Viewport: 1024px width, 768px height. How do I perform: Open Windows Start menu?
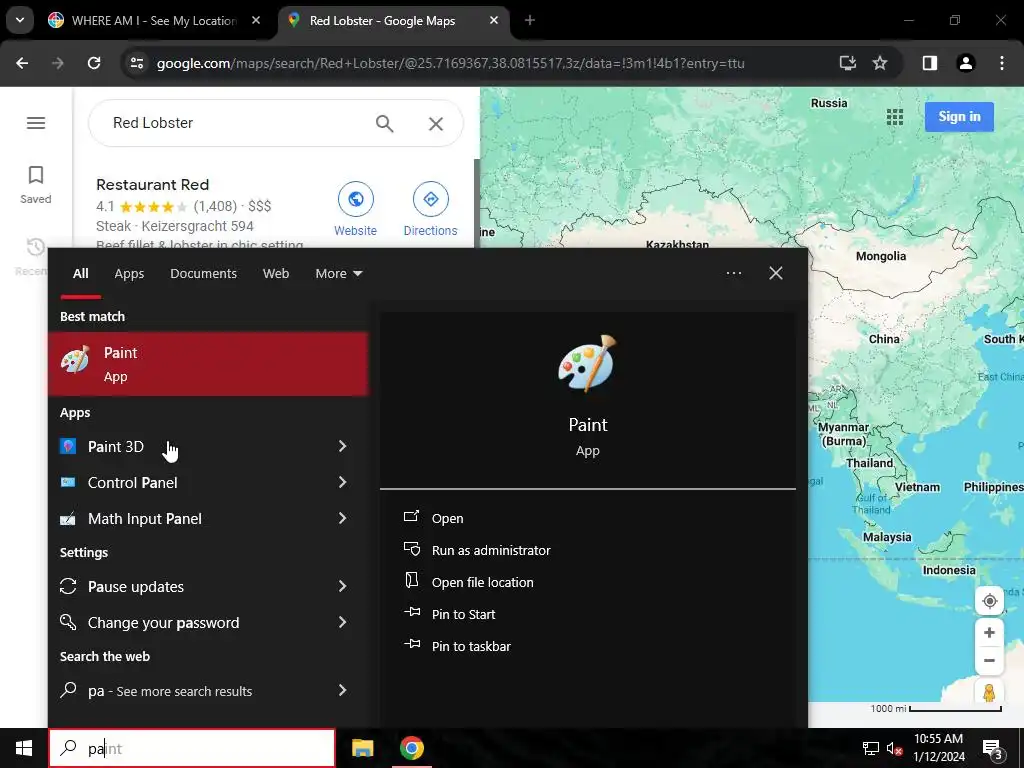coord(24,748)
